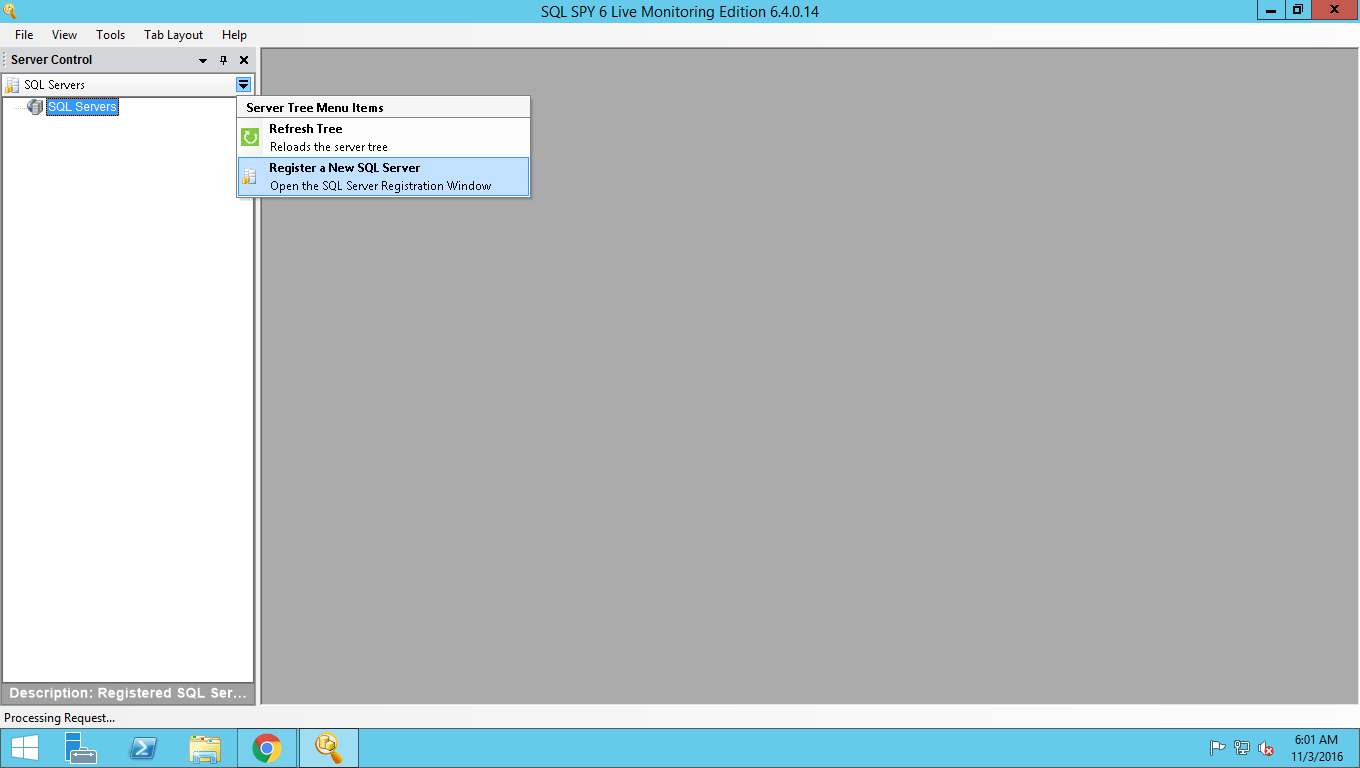Screen dimensions: 1360x768
Task: Open the Tab Layout menu
Action: pyautogui.click(x=173, y=35)
